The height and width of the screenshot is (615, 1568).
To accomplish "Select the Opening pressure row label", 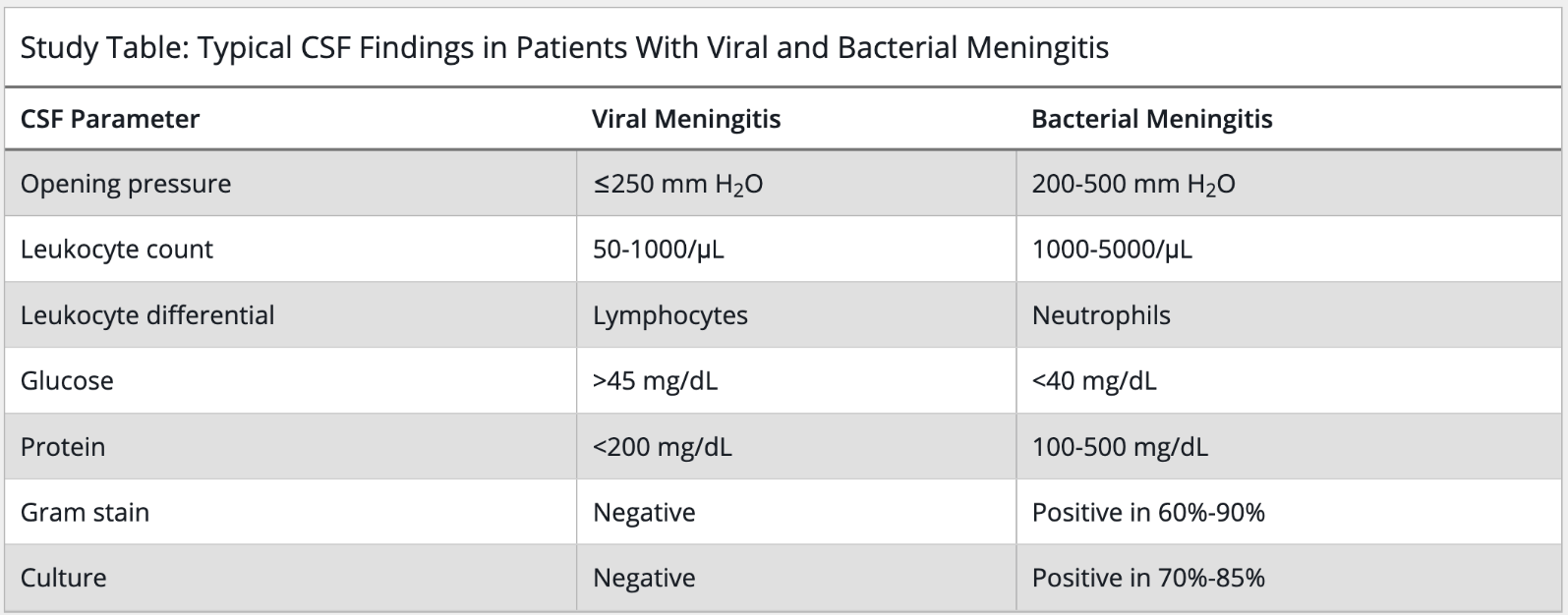I will click(126, 184).
